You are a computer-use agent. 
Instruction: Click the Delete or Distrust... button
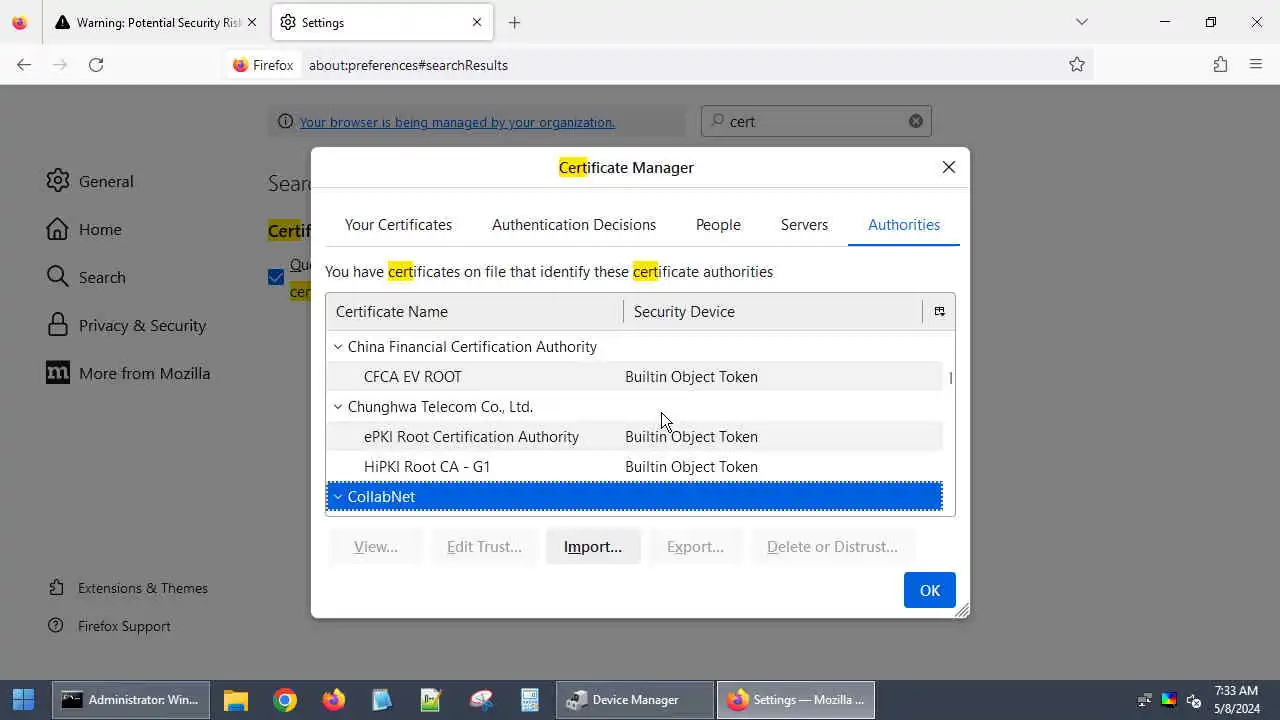(x=832, y=547)
